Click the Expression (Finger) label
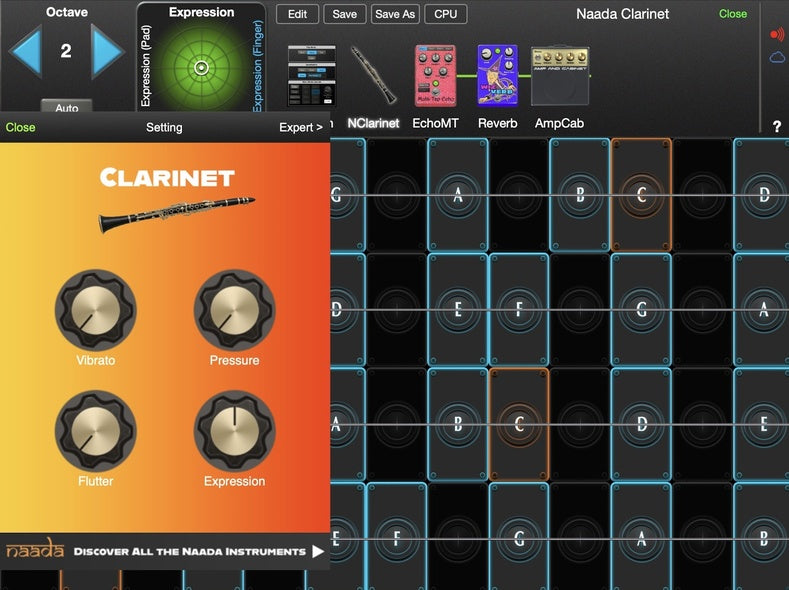Viewport: 789px width, 590px height. point(258,65)
